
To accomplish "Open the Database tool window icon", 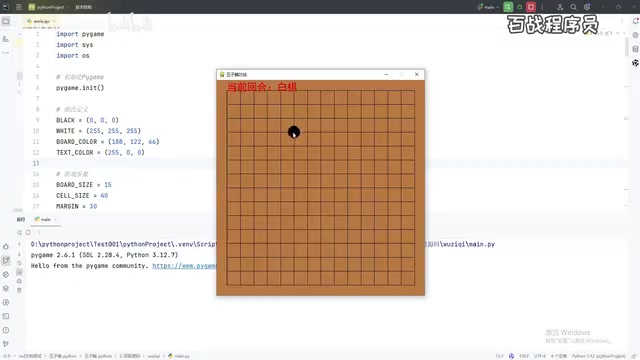I will tap(635, 49).
